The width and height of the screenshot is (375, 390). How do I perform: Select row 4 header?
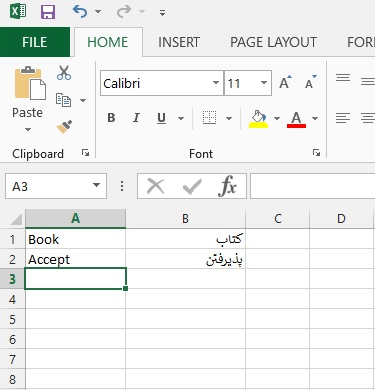[12, 299]
